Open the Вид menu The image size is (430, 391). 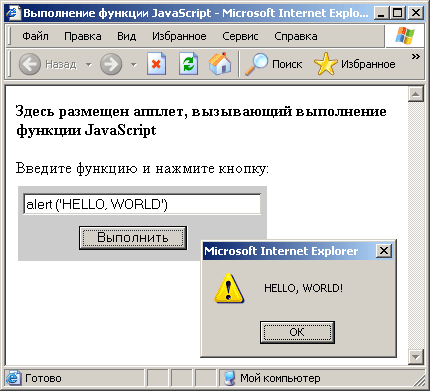127,36
